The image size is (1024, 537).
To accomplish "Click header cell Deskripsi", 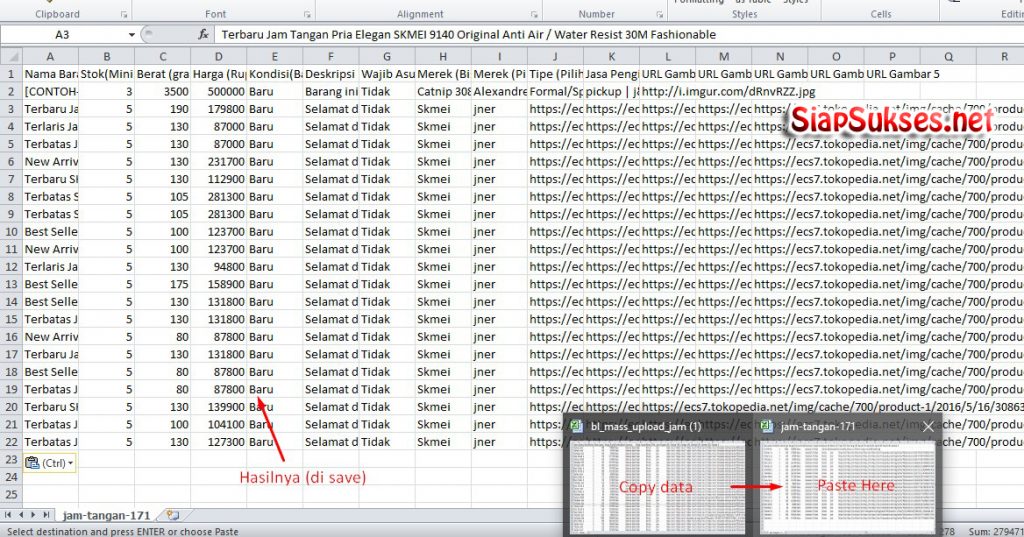I will pos(331,74).
